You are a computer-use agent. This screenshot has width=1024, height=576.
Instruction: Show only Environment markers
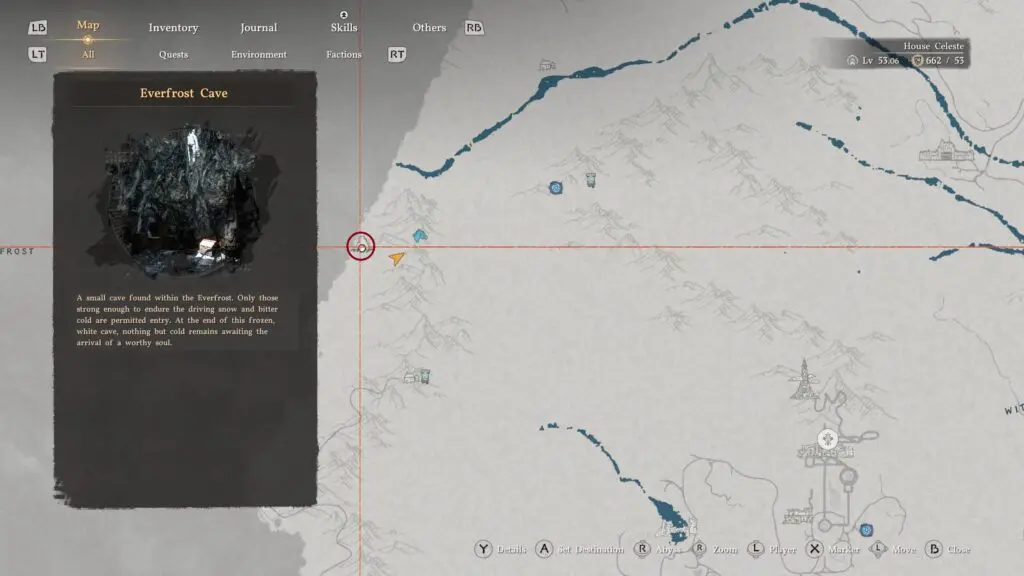(259, 54)
